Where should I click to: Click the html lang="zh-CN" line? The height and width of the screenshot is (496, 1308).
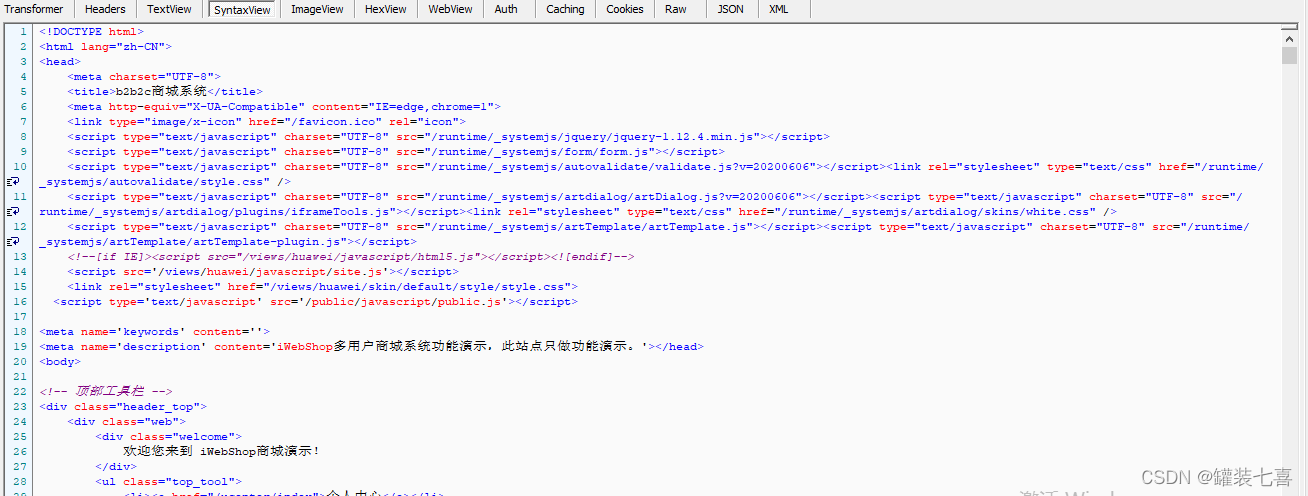click(106, 47)
